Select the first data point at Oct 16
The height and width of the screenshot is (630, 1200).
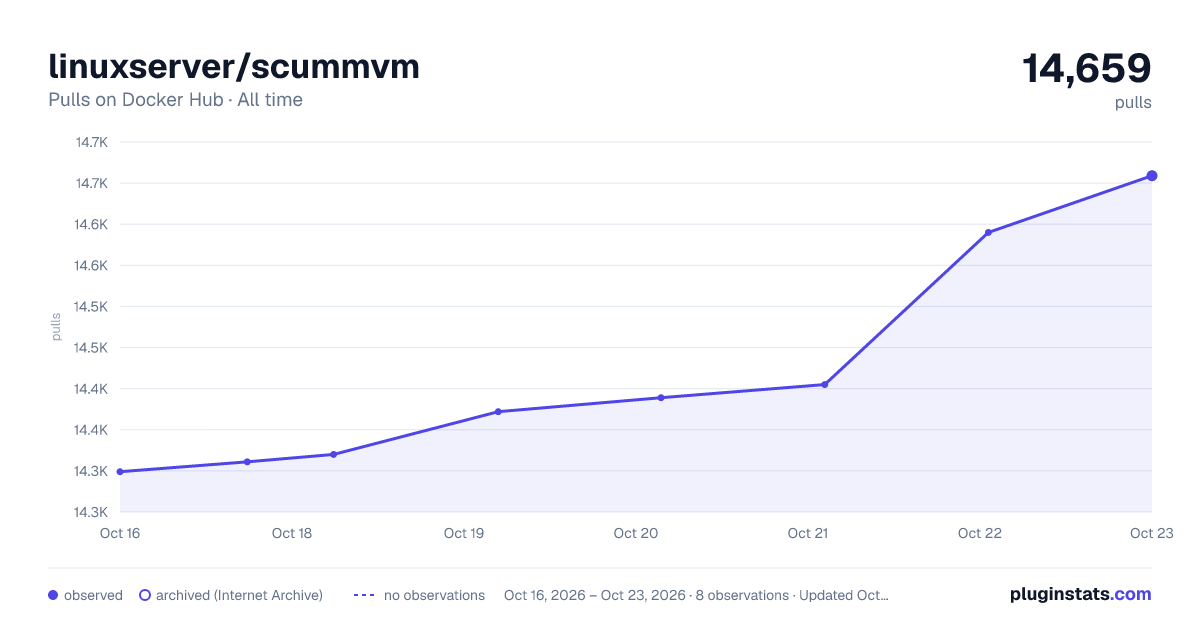click(x=120, y=471)
